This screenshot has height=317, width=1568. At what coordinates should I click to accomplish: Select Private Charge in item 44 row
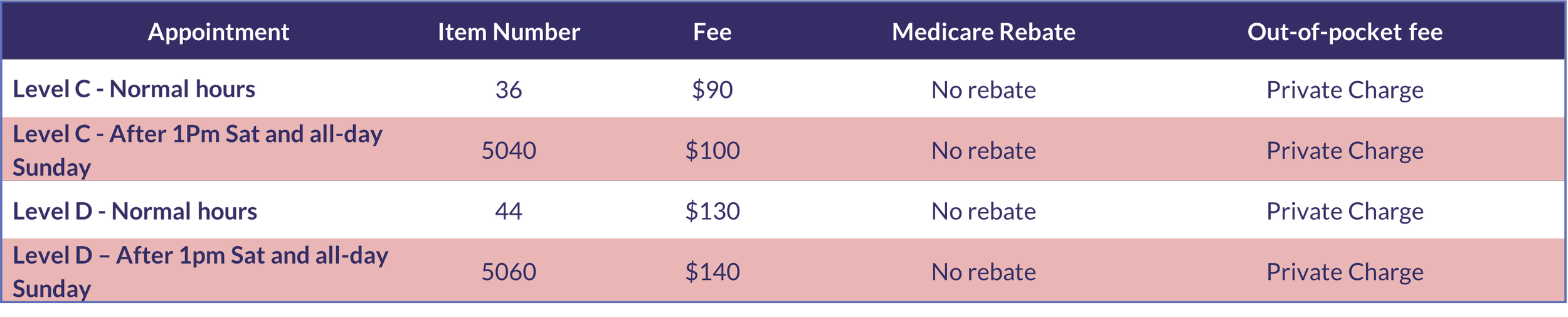coord(1345,212)
